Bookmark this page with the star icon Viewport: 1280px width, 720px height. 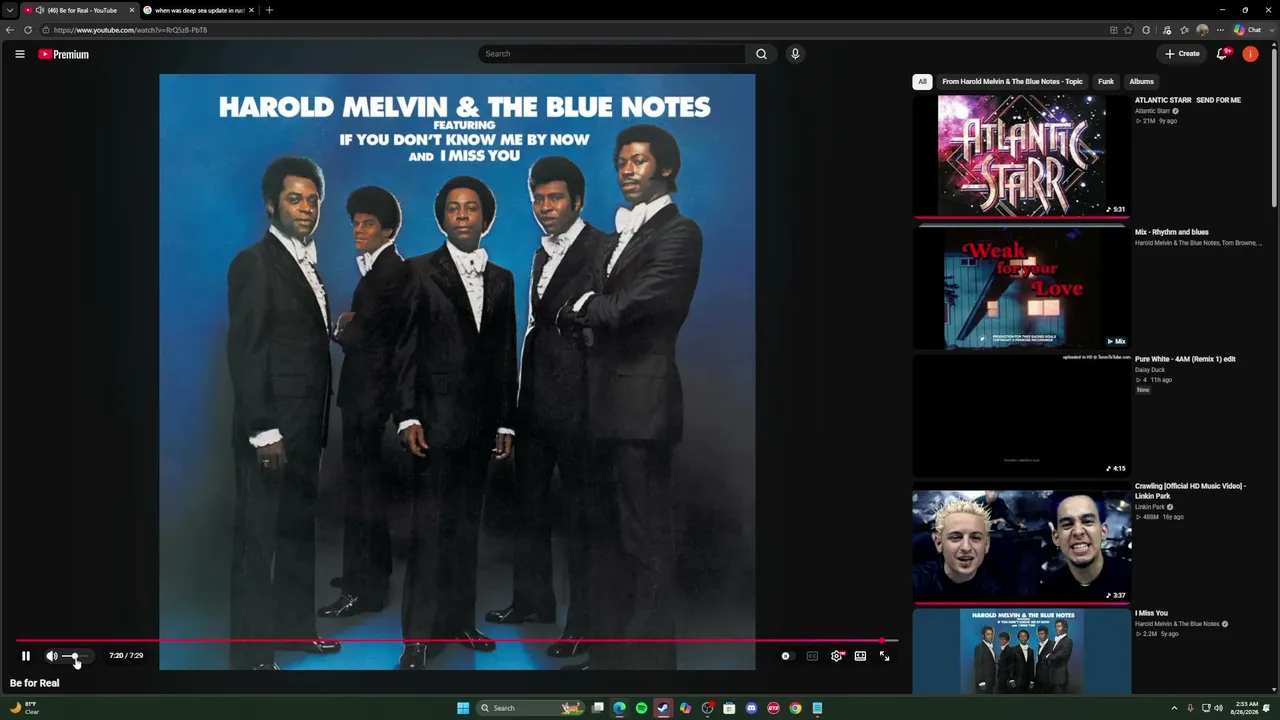point(1128,30)
